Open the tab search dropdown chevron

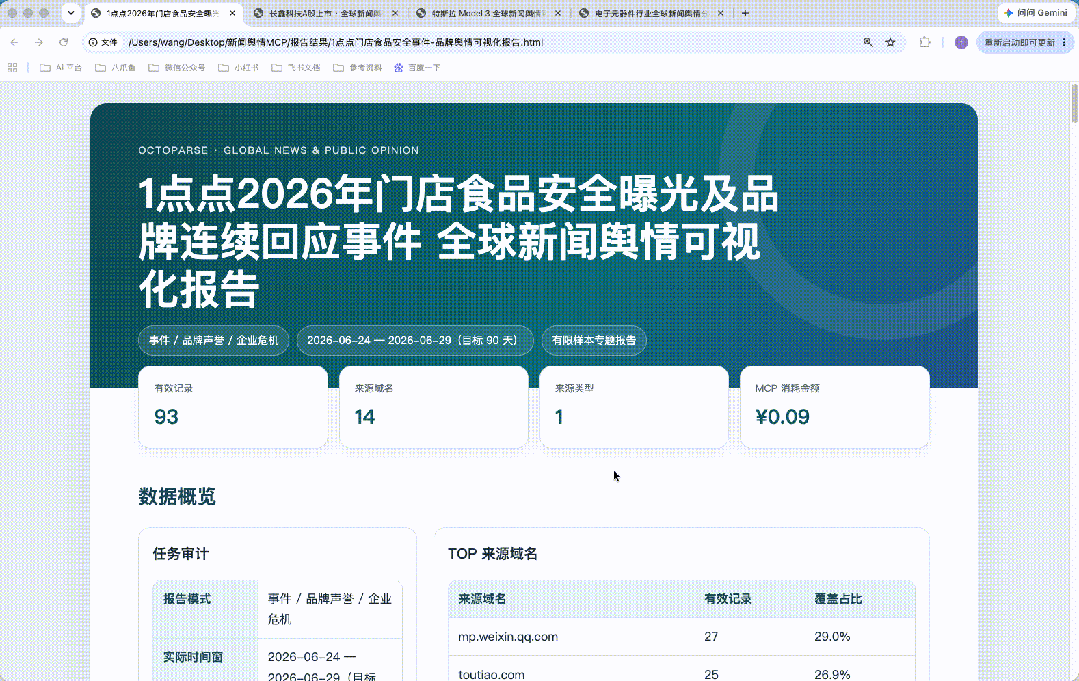[x=71, y=13]
